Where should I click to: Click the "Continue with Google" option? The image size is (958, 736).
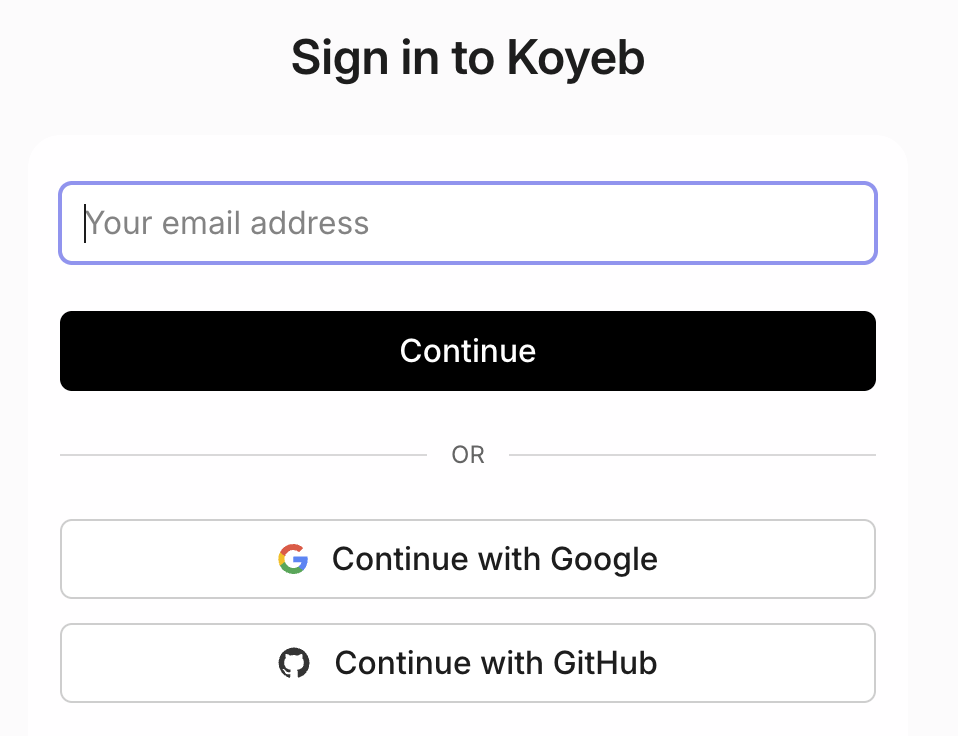[x=468, y=559]
